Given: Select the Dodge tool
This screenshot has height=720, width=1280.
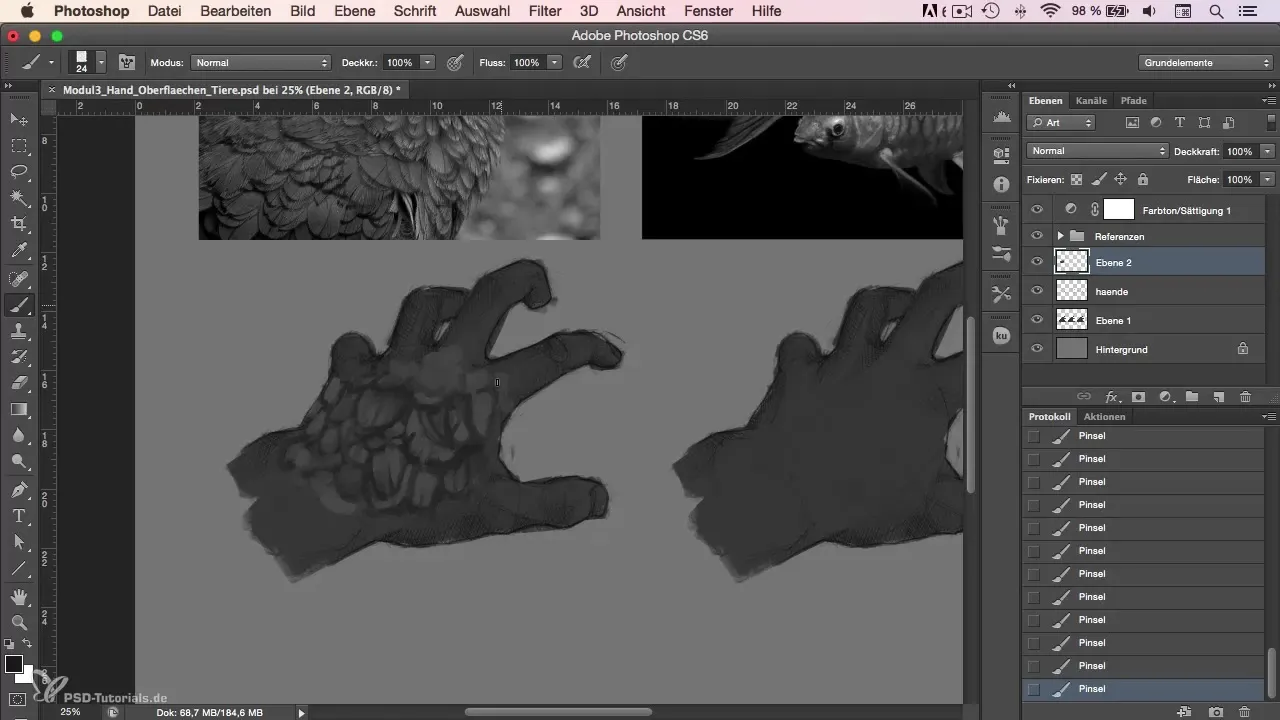Looking at the screenshot, I should (x=19, y=461).
